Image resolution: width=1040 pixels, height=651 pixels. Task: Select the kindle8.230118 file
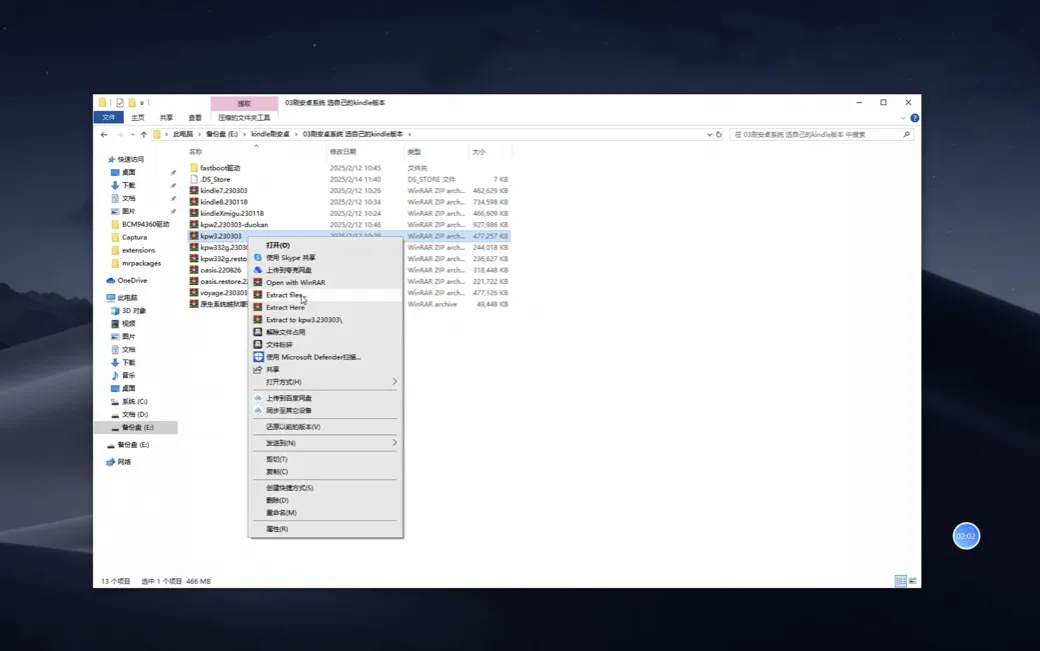(224, 202)
